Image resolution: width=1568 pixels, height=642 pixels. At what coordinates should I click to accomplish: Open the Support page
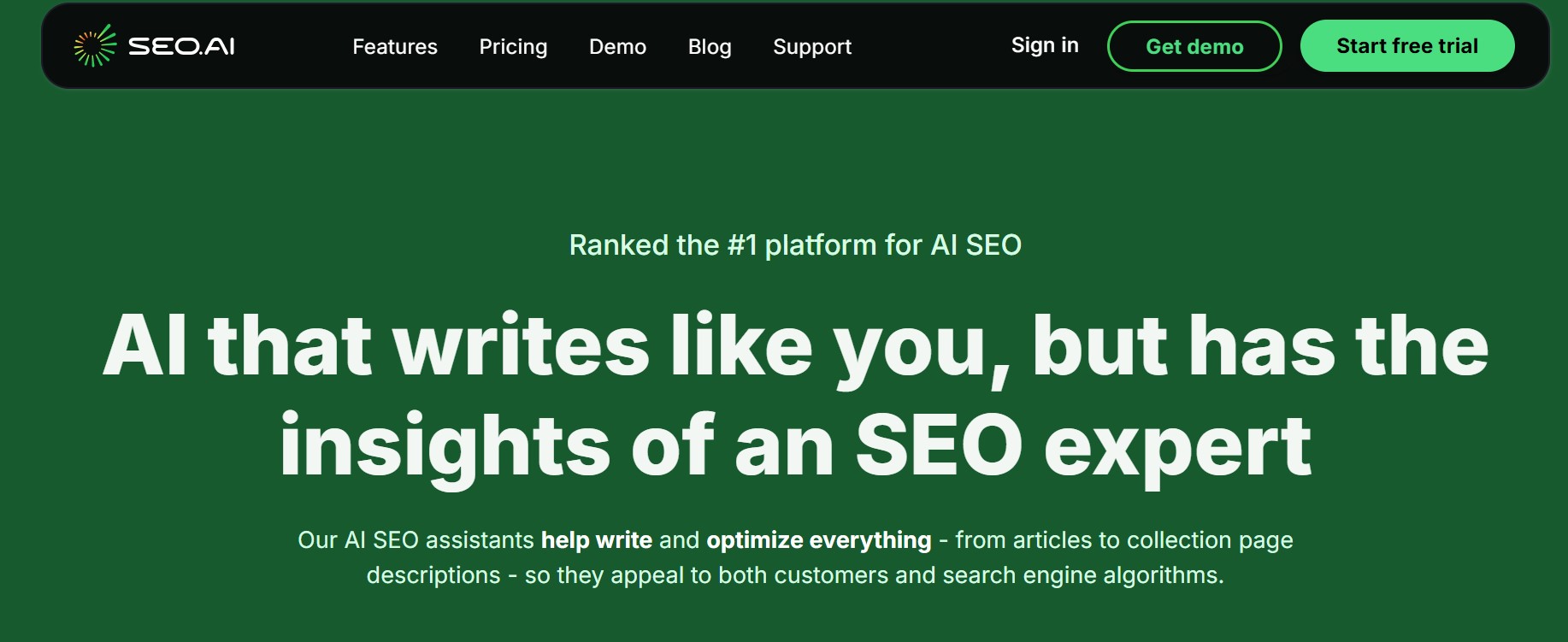811,47
